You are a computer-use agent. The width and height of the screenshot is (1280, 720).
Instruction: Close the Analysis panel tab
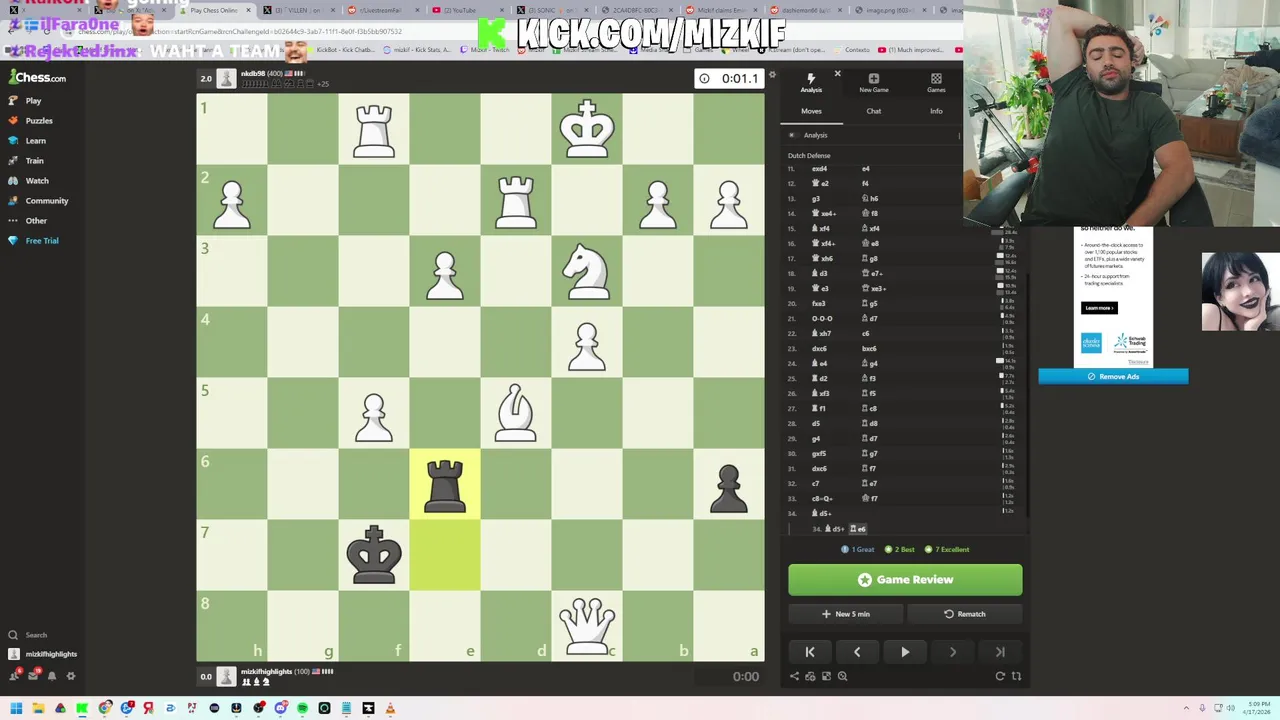click(837, 75)
